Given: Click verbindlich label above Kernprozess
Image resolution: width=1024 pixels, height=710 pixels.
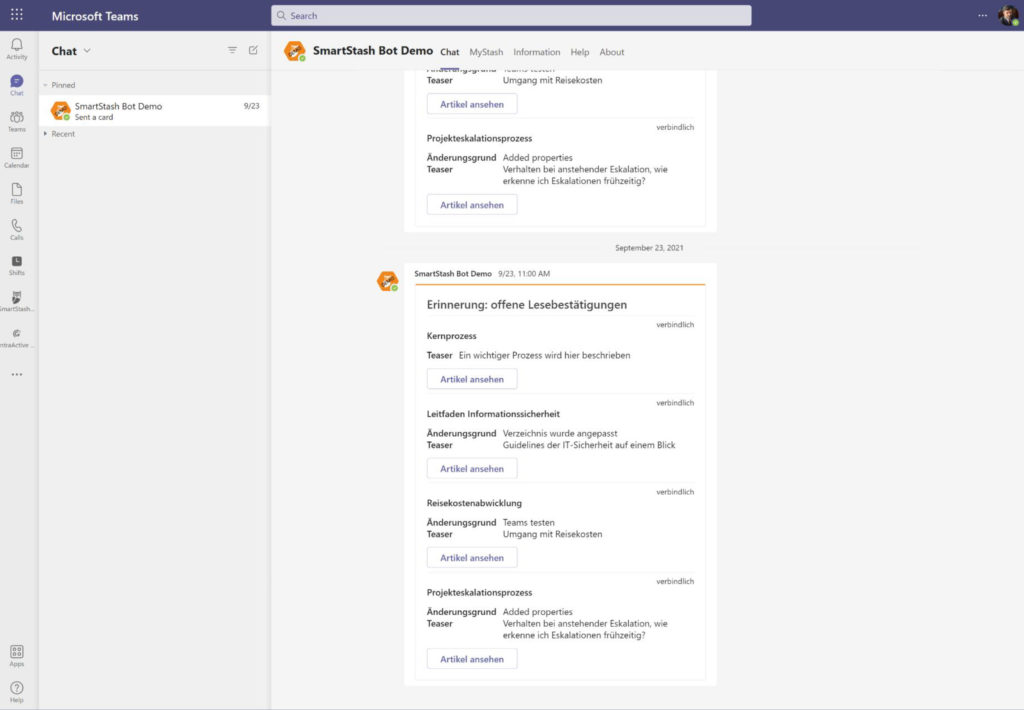Looking at the screenshot, I should pos(675,325).
